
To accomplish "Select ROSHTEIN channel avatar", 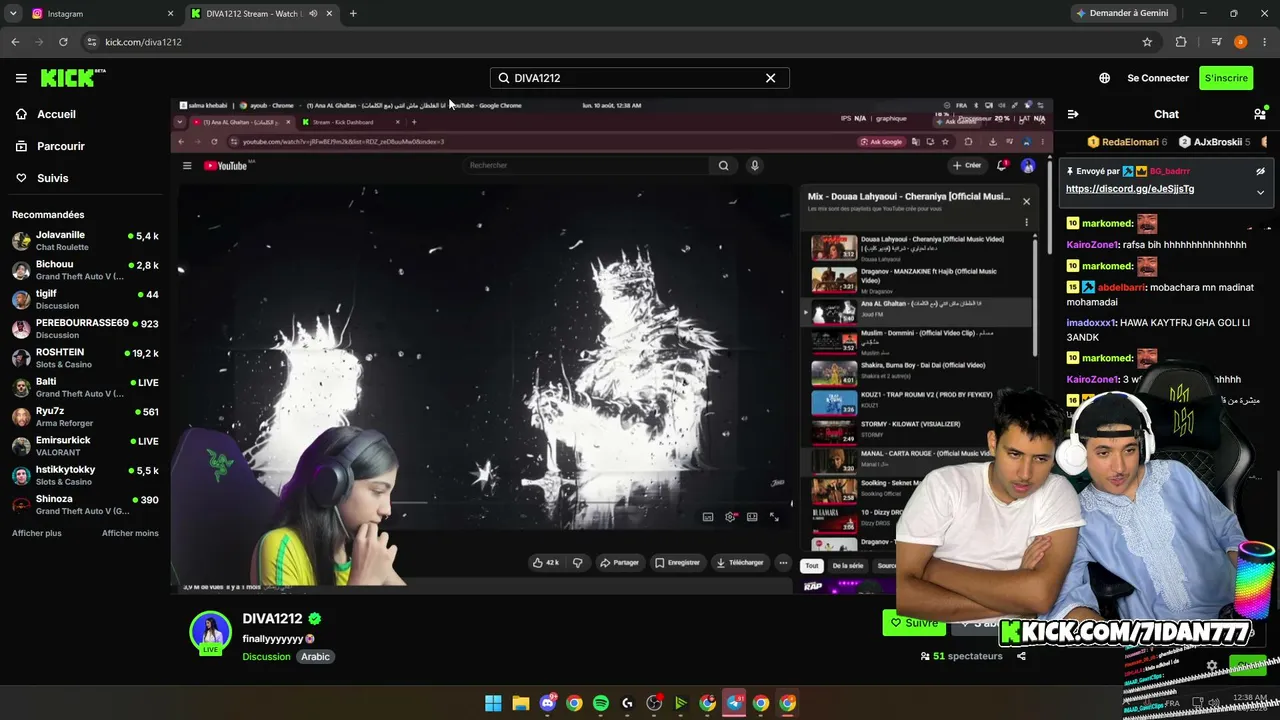I will point(21,358).
